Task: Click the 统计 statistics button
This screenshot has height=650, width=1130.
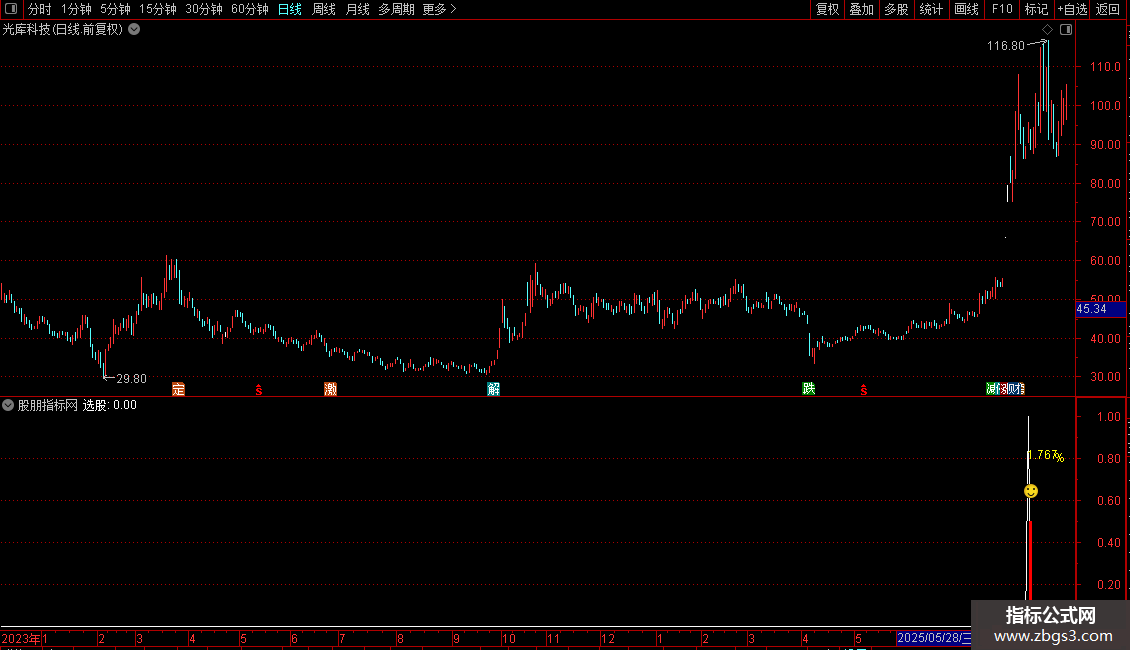Action: (930, 9)
